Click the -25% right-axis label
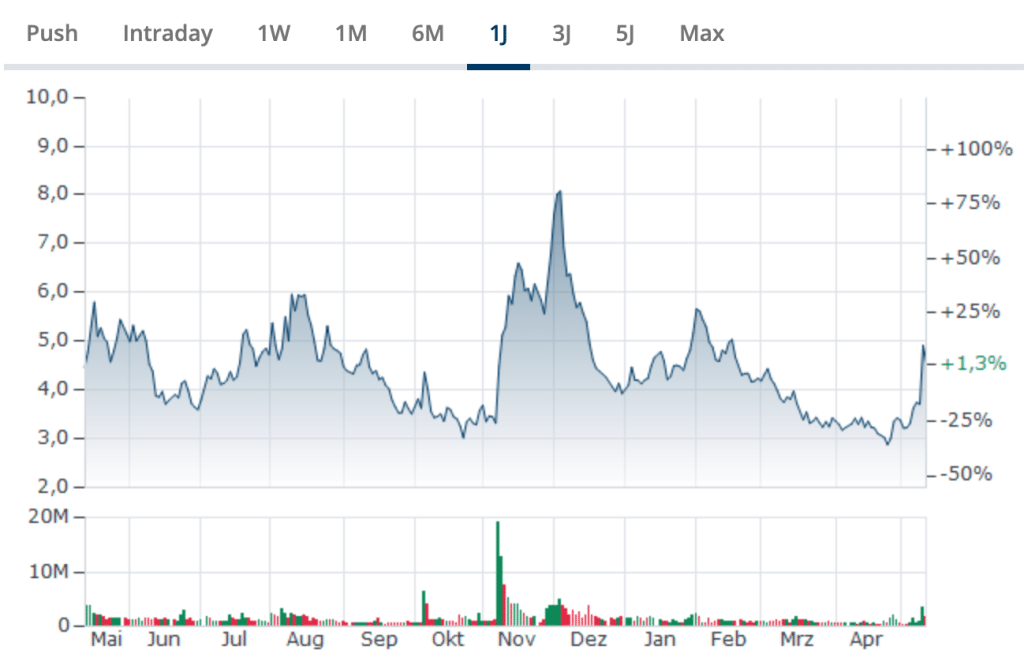 tap(967, 419)
